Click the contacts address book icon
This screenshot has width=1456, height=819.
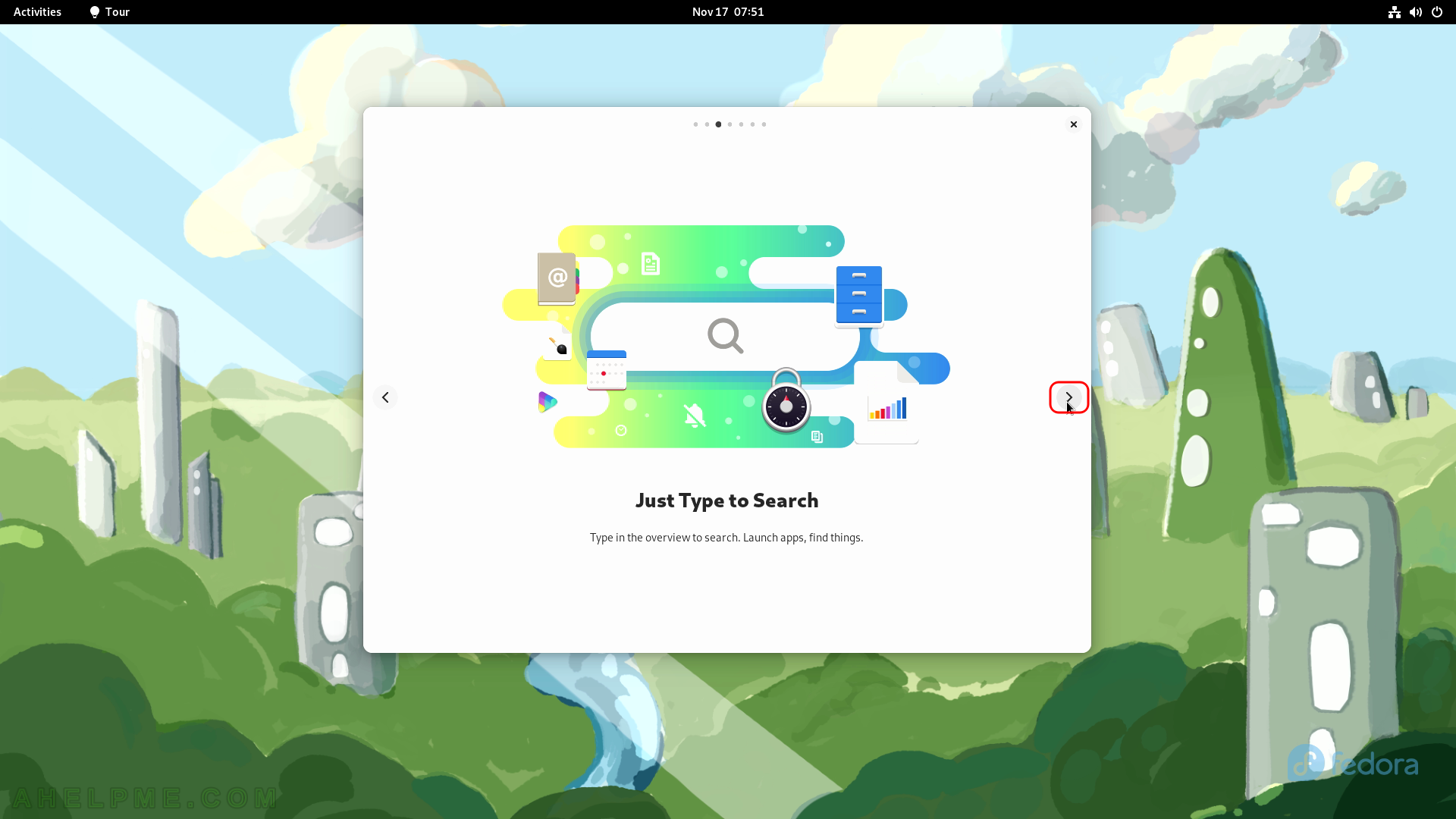pyautogui.click(x=558, y=278)
